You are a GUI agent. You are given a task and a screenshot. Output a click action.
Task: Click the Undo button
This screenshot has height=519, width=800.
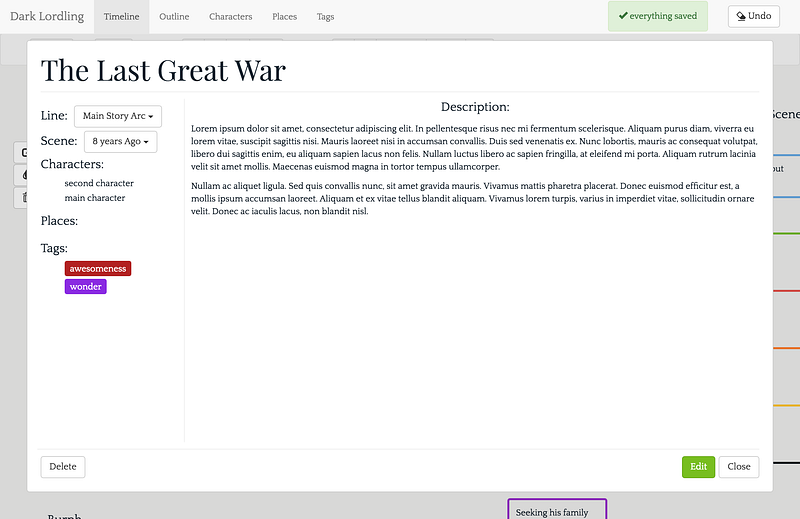[x=754, y=16]
